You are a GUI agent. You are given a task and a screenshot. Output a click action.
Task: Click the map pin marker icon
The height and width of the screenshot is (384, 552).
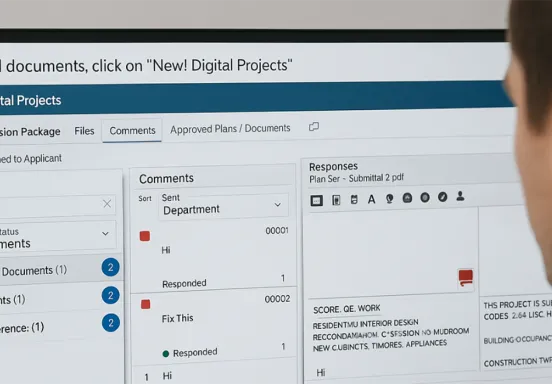(x=389, y=199)
